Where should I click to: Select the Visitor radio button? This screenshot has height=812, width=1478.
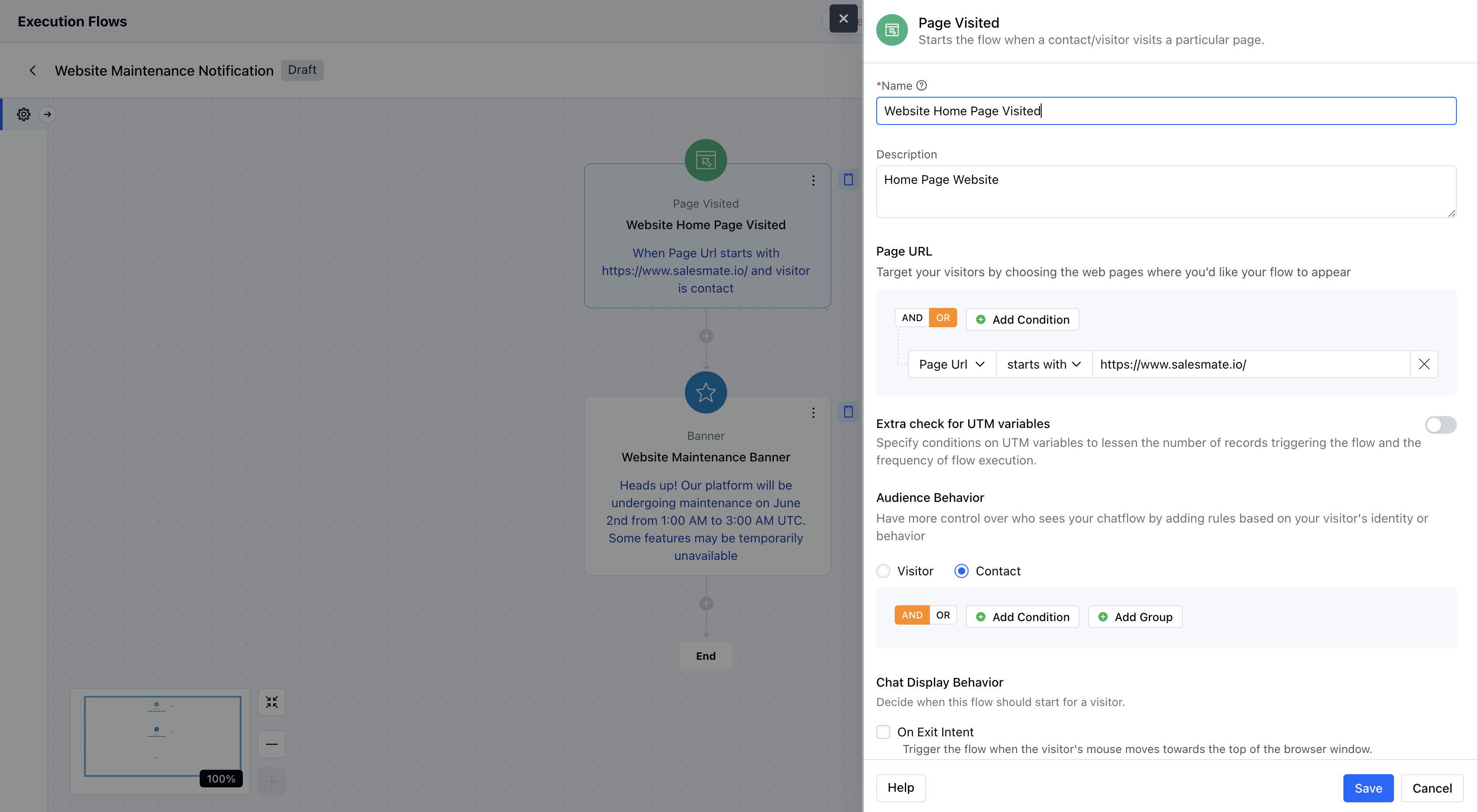884,571
